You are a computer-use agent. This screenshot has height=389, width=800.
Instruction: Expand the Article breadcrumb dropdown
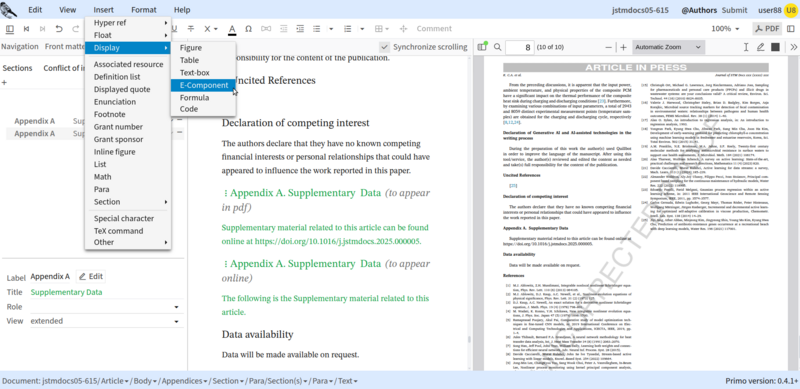coord(114,381)
